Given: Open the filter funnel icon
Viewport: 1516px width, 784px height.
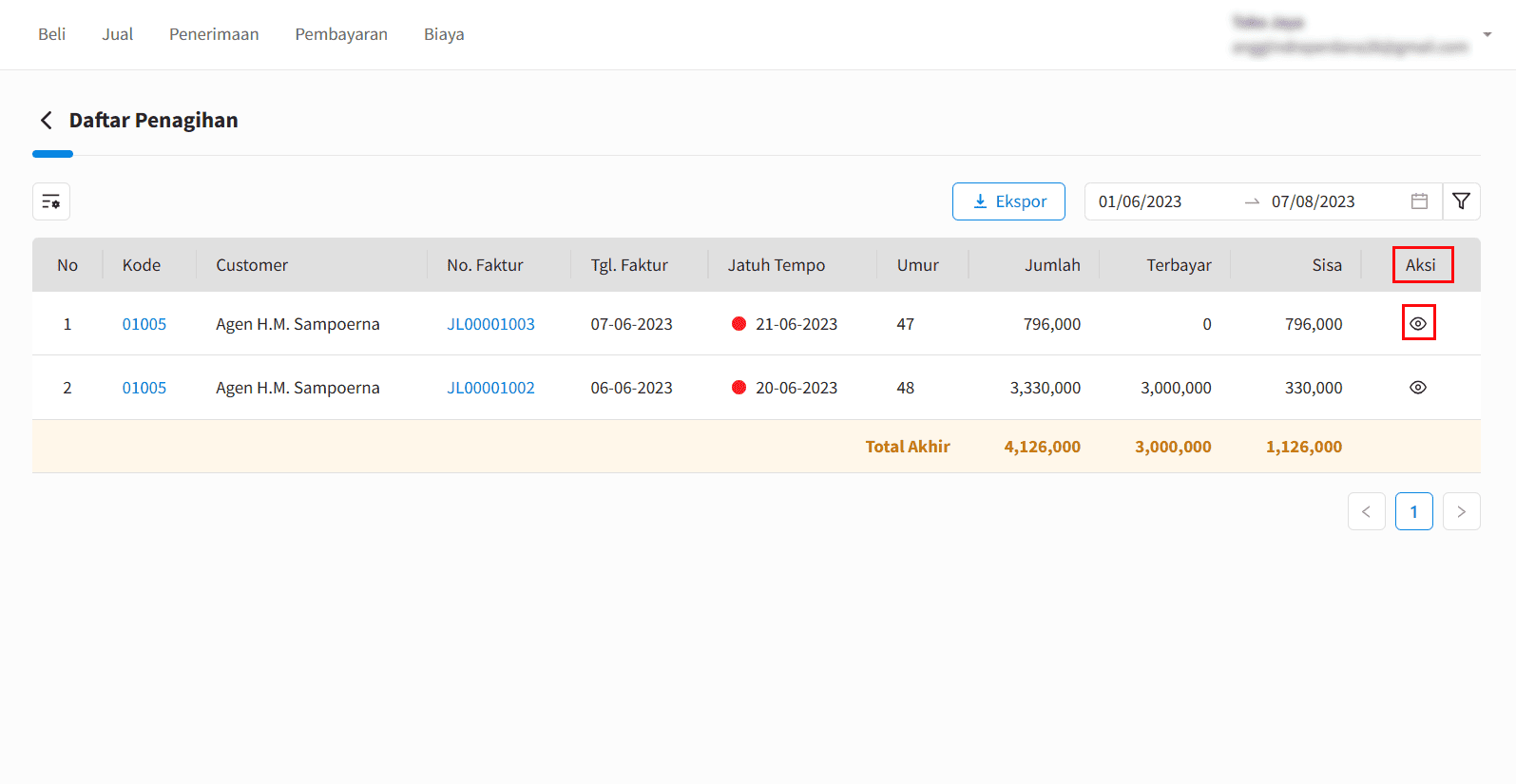Looking at the screenshot, I should tap(1461, 201).
